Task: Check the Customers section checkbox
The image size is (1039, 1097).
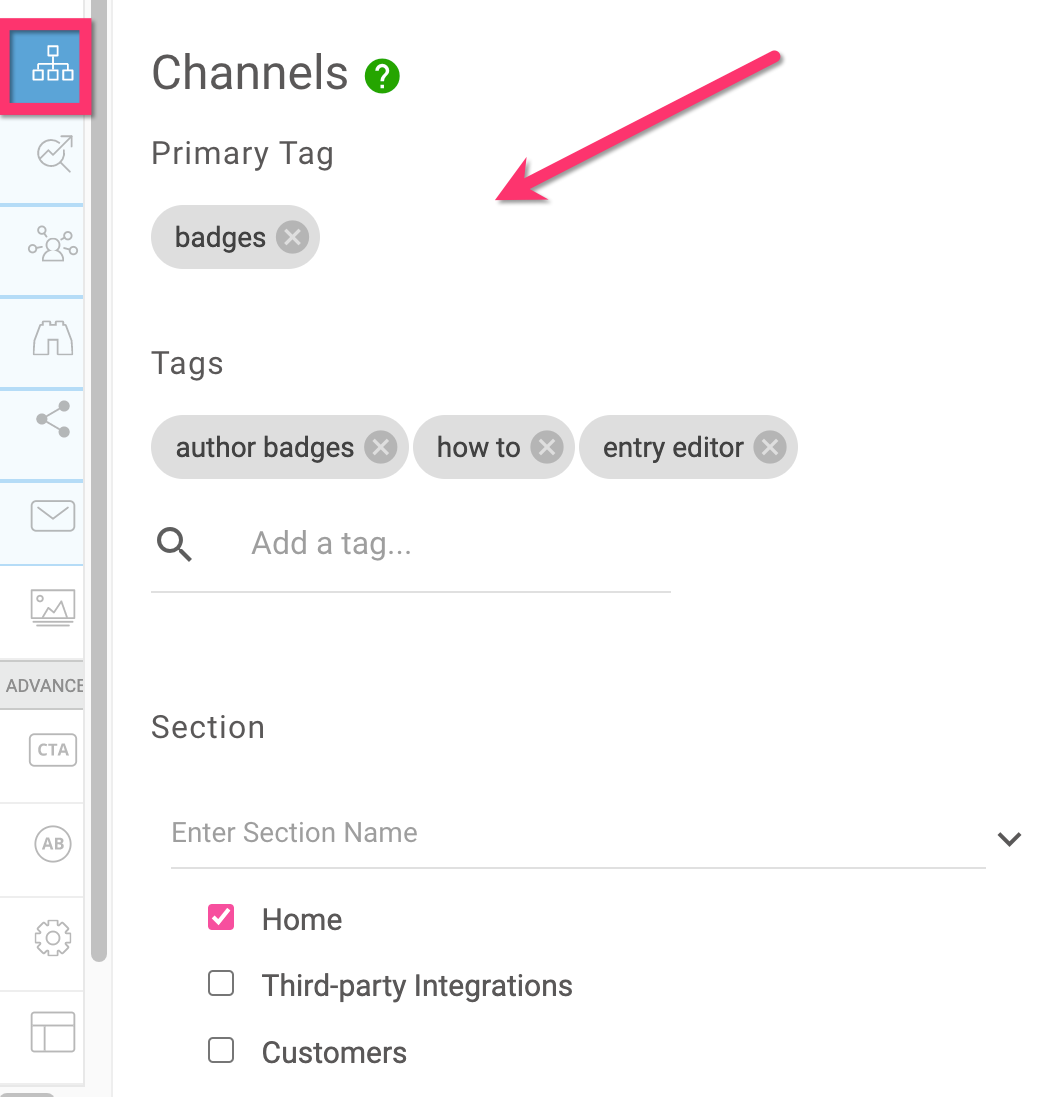Action: tap(221, 1050)
